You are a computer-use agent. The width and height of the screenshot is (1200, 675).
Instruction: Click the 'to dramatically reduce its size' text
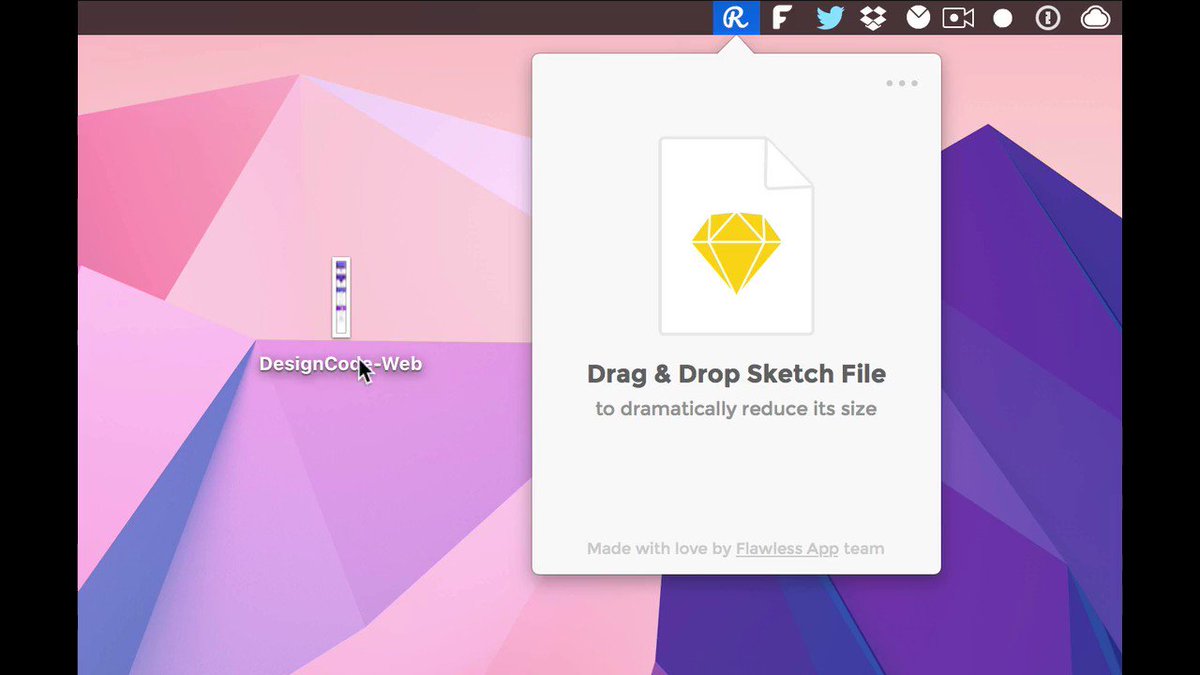click(736, 408)
